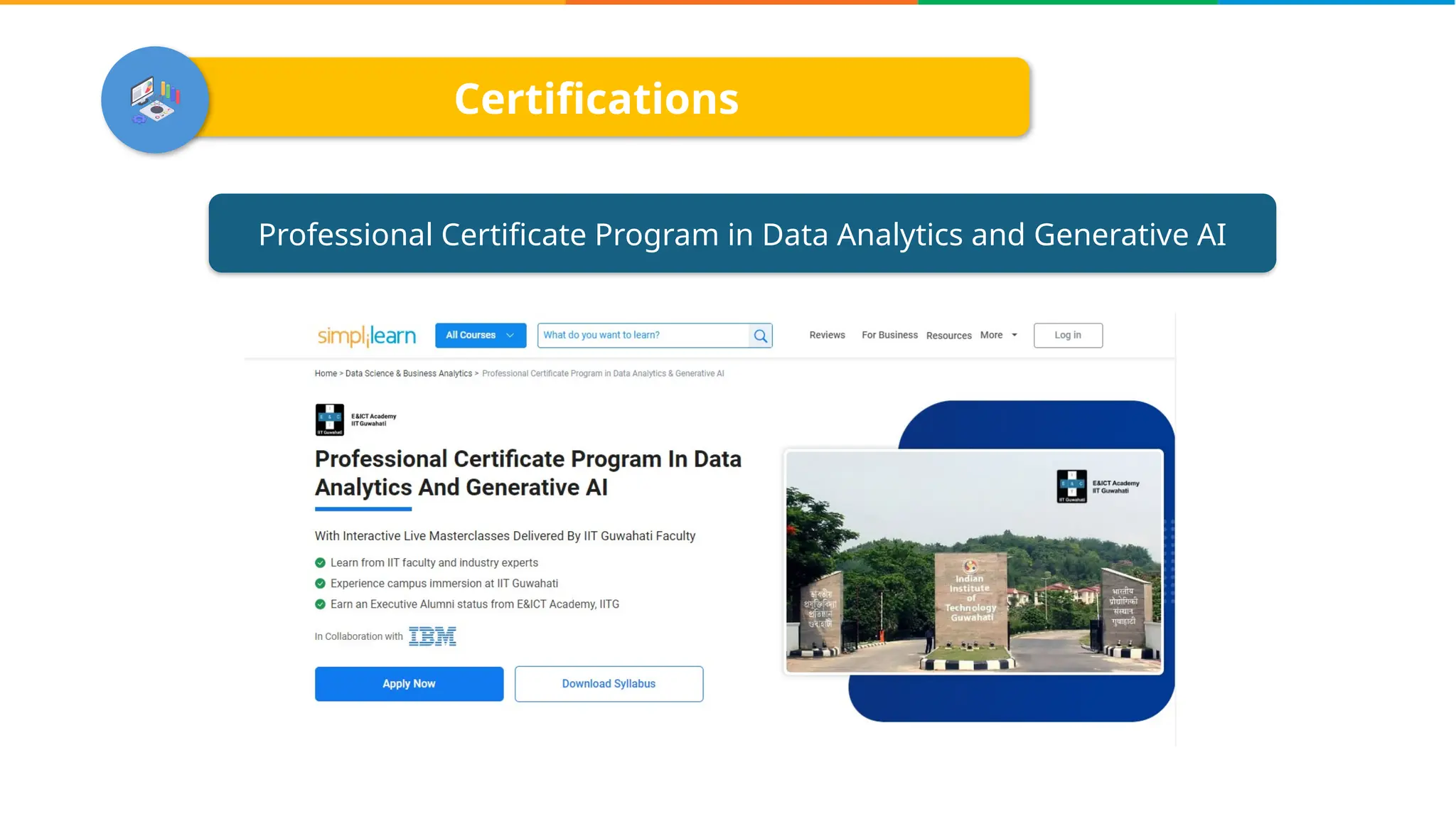Click the green check beside "Earn an Executive Alumni"

tap(320, 604)
